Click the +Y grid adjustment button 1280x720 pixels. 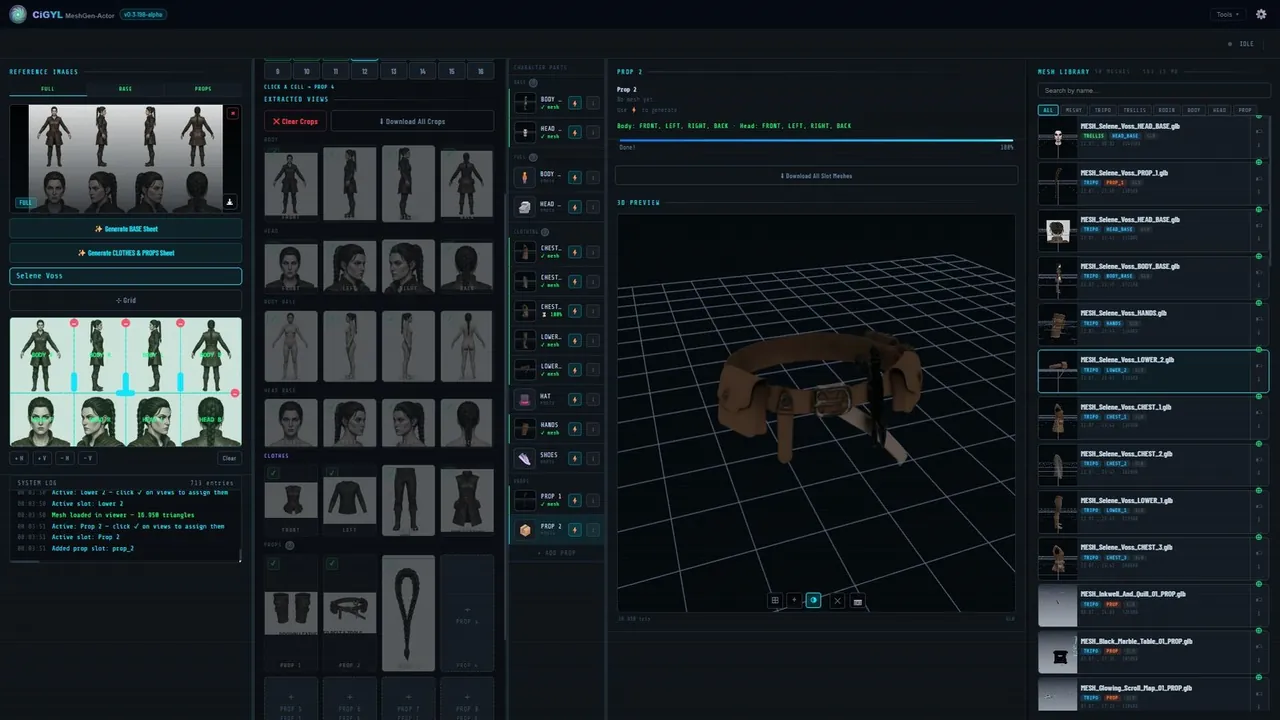click(43, 458)
